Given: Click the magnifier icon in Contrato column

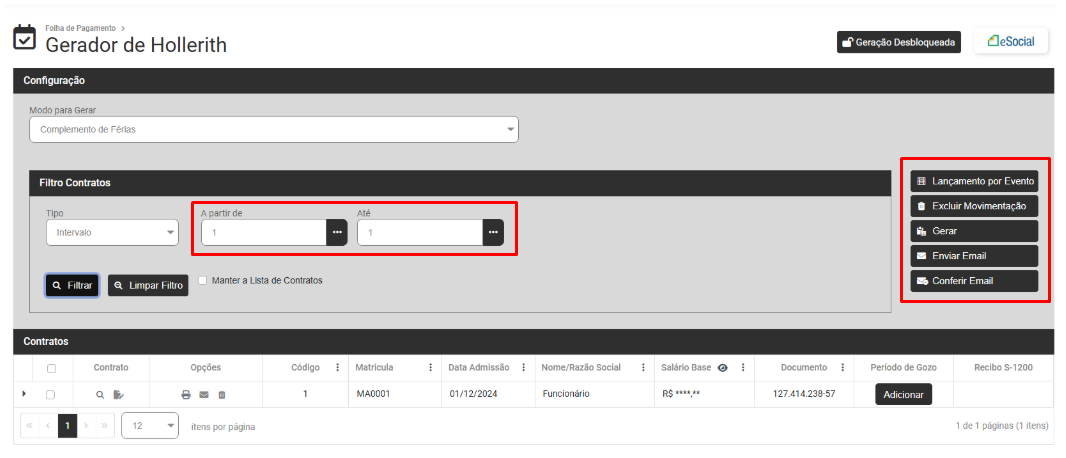Looking at the screenshot, I should (x=100, y=394).
